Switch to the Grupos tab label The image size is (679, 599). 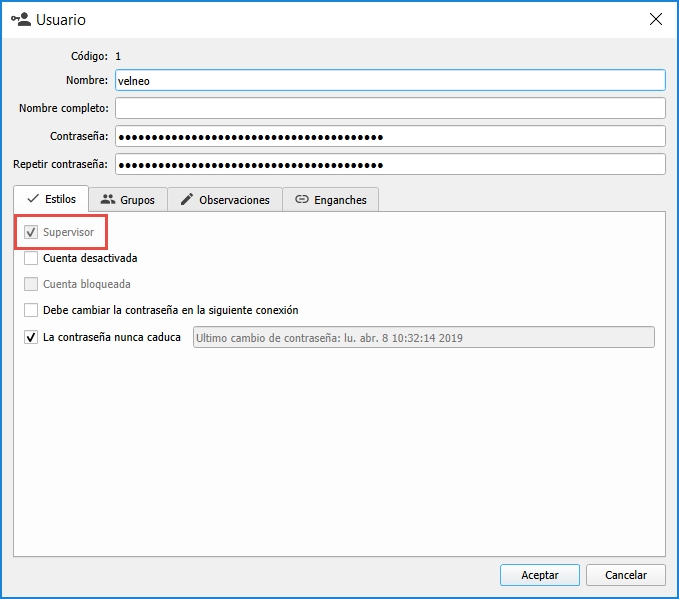137,200
